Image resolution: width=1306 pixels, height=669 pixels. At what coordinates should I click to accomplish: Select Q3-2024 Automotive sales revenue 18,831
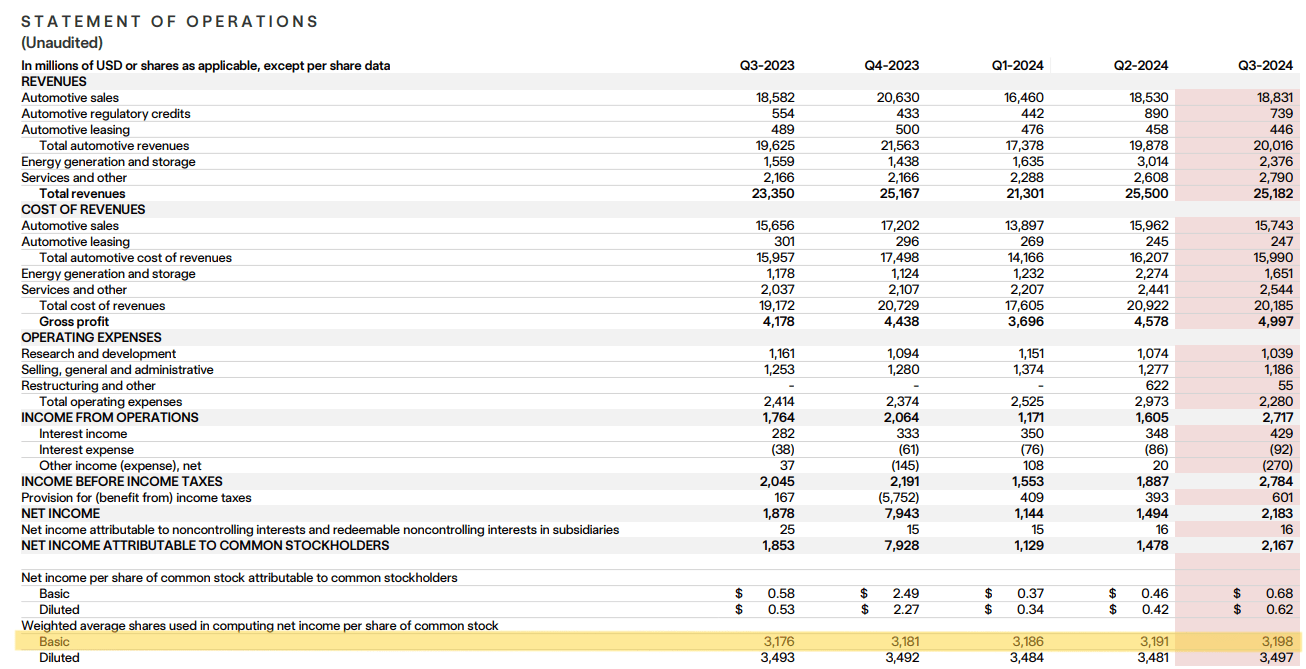(x=1274, y=98)
